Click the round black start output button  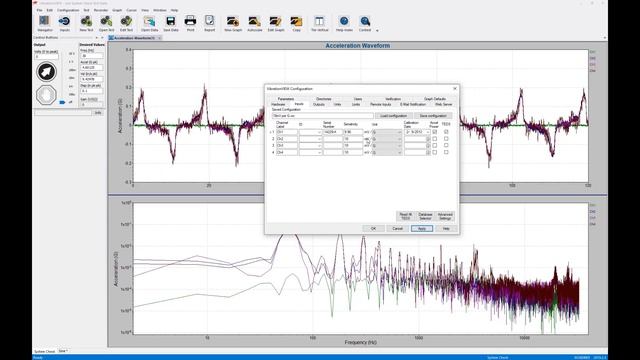coord(46,72)
